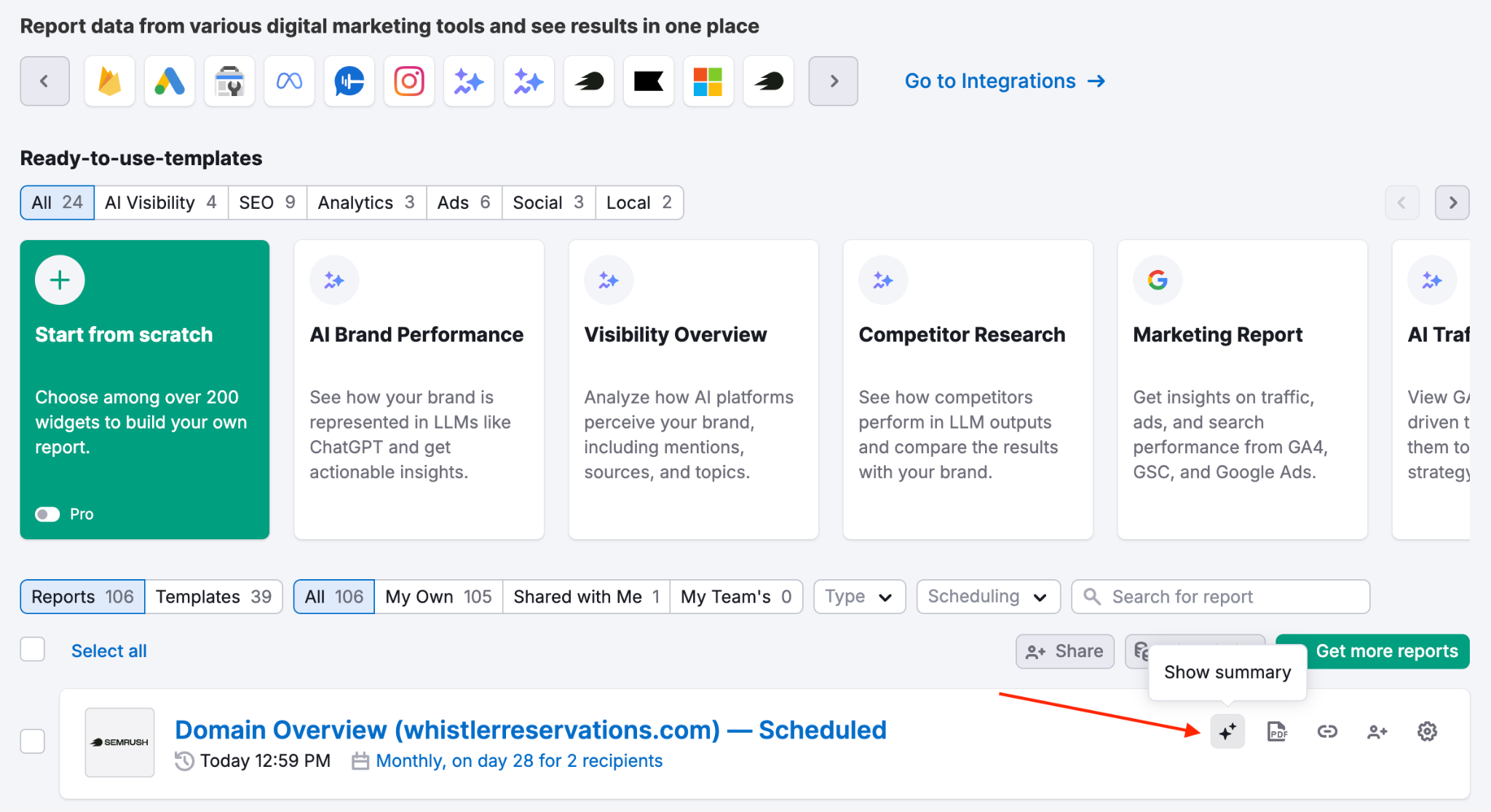Open report settings gear icon
Image resolution: width=1491 pixels, height=812 pixels.
coord(1427,731)
